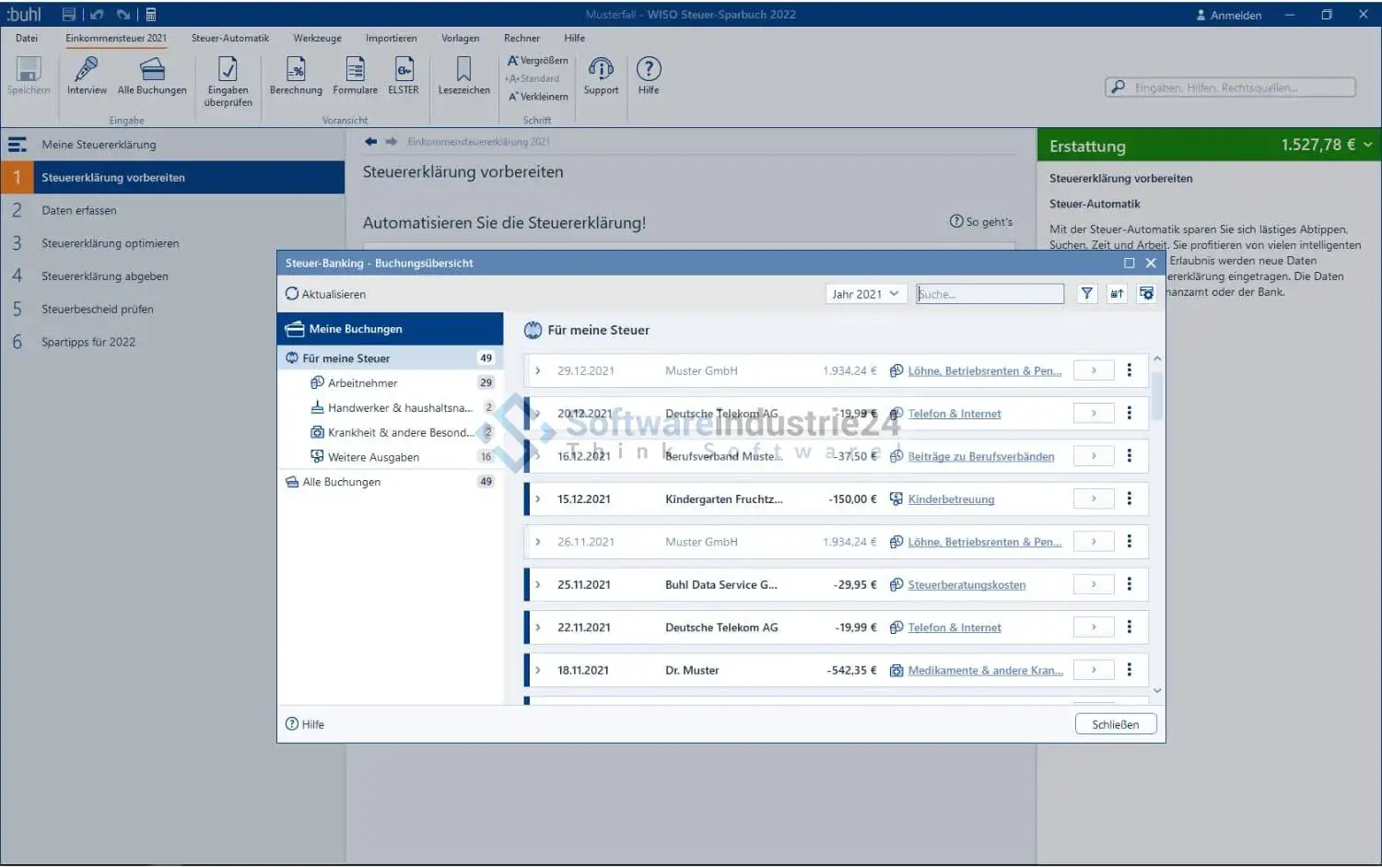Open the Jahr 2021 dropdown
The image size is (1382, 868).
pos(865,294)
